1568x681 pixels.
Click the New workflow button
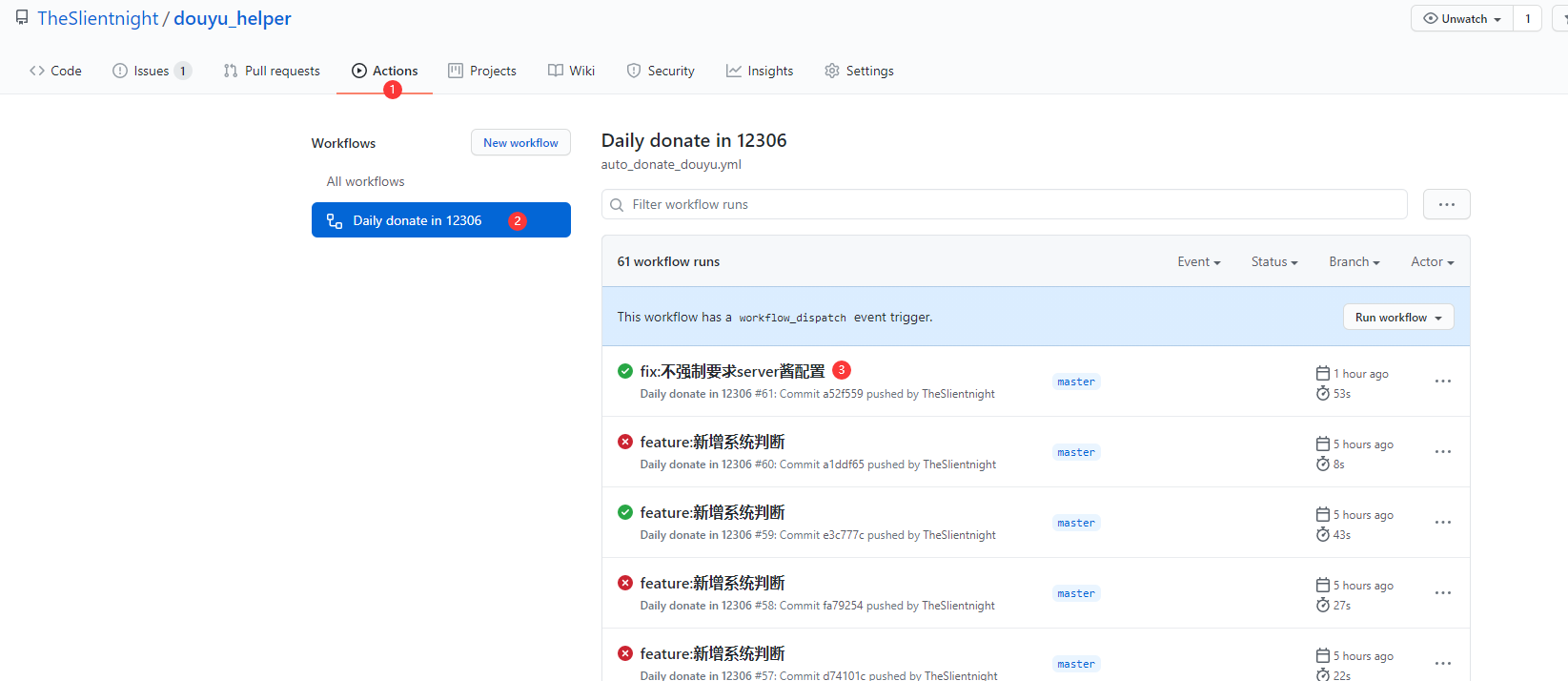tap(520, 142)
